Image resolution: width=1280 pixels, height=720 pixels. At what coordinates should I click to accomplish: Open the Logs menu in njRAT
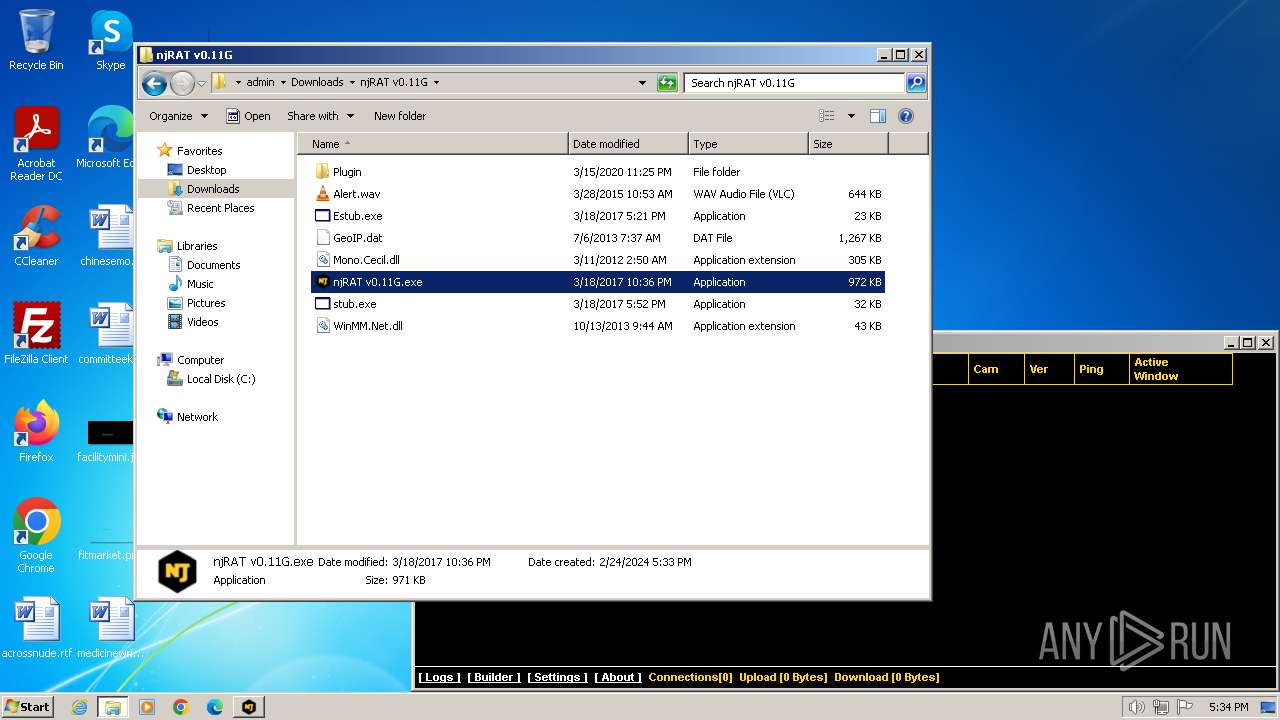(x=439, y=677)
